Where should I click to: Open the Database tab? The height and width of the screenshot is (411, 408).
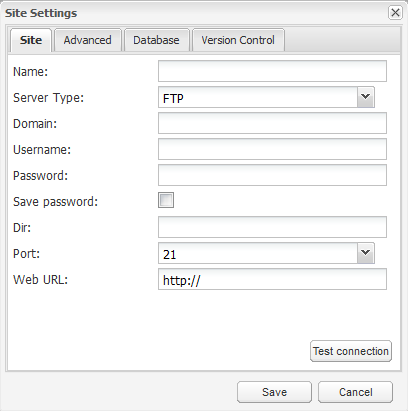[x=156, y=40]
